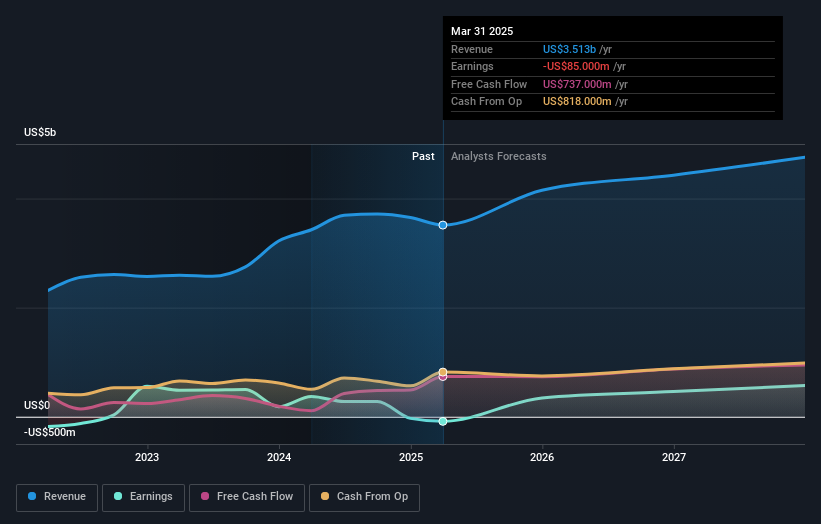Screen dimensions: 821x524
Task: Click the 2024 x-axis label
Action: point(279,458)
